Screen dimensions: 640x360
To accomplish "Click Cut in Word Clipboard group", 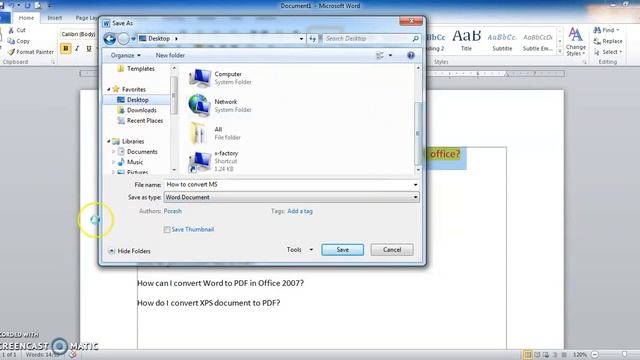I will 17,30.
